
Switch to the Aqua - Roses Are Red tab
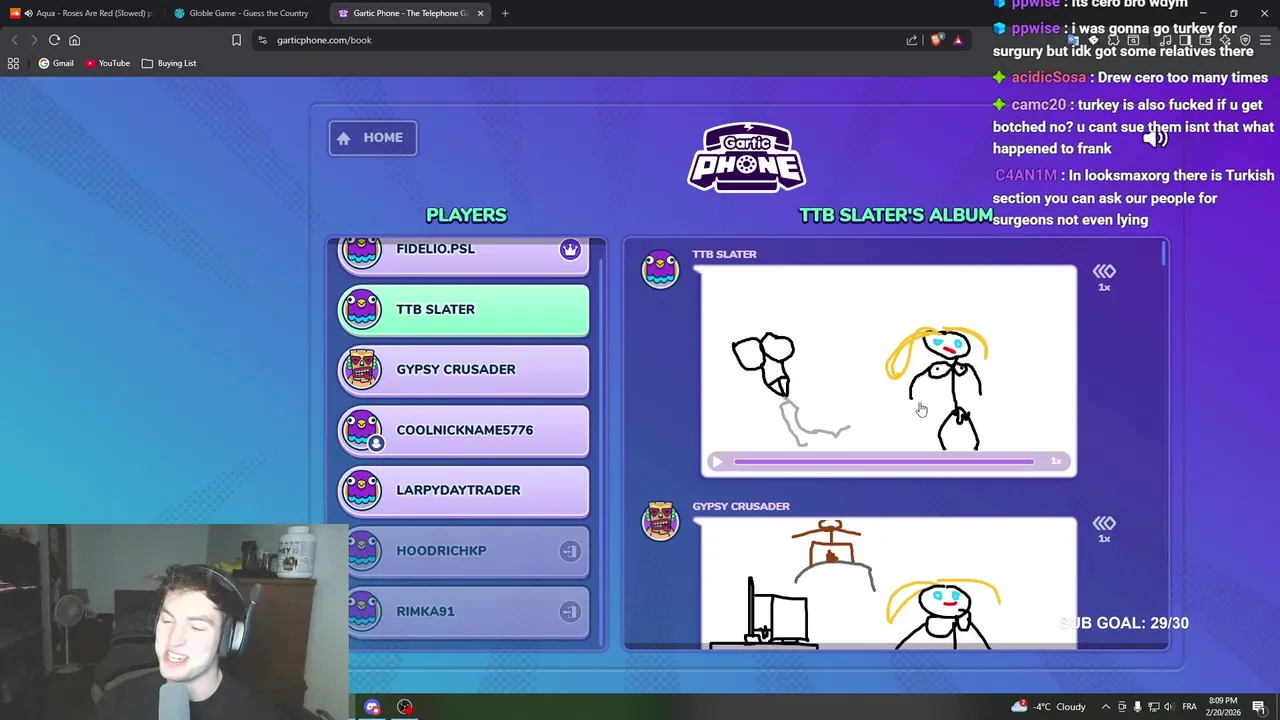[83, 13]
